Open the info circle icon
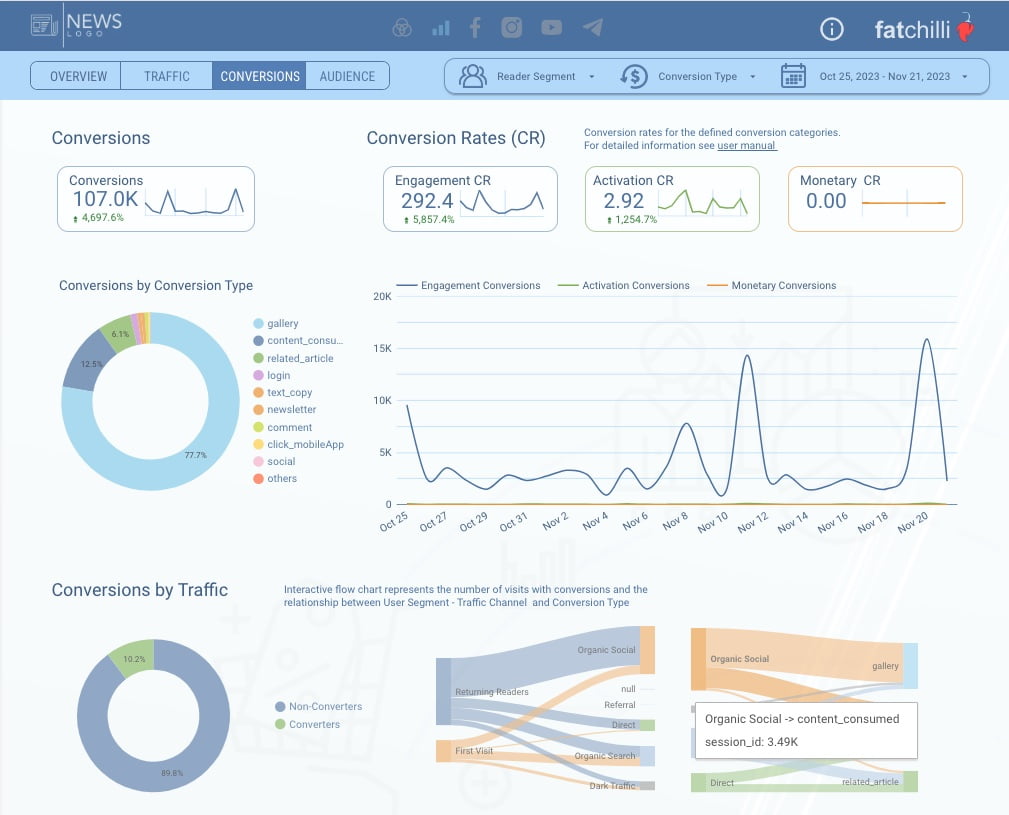Image resolution: width=1009 pixels, height=815 pixels. point(831,29)
